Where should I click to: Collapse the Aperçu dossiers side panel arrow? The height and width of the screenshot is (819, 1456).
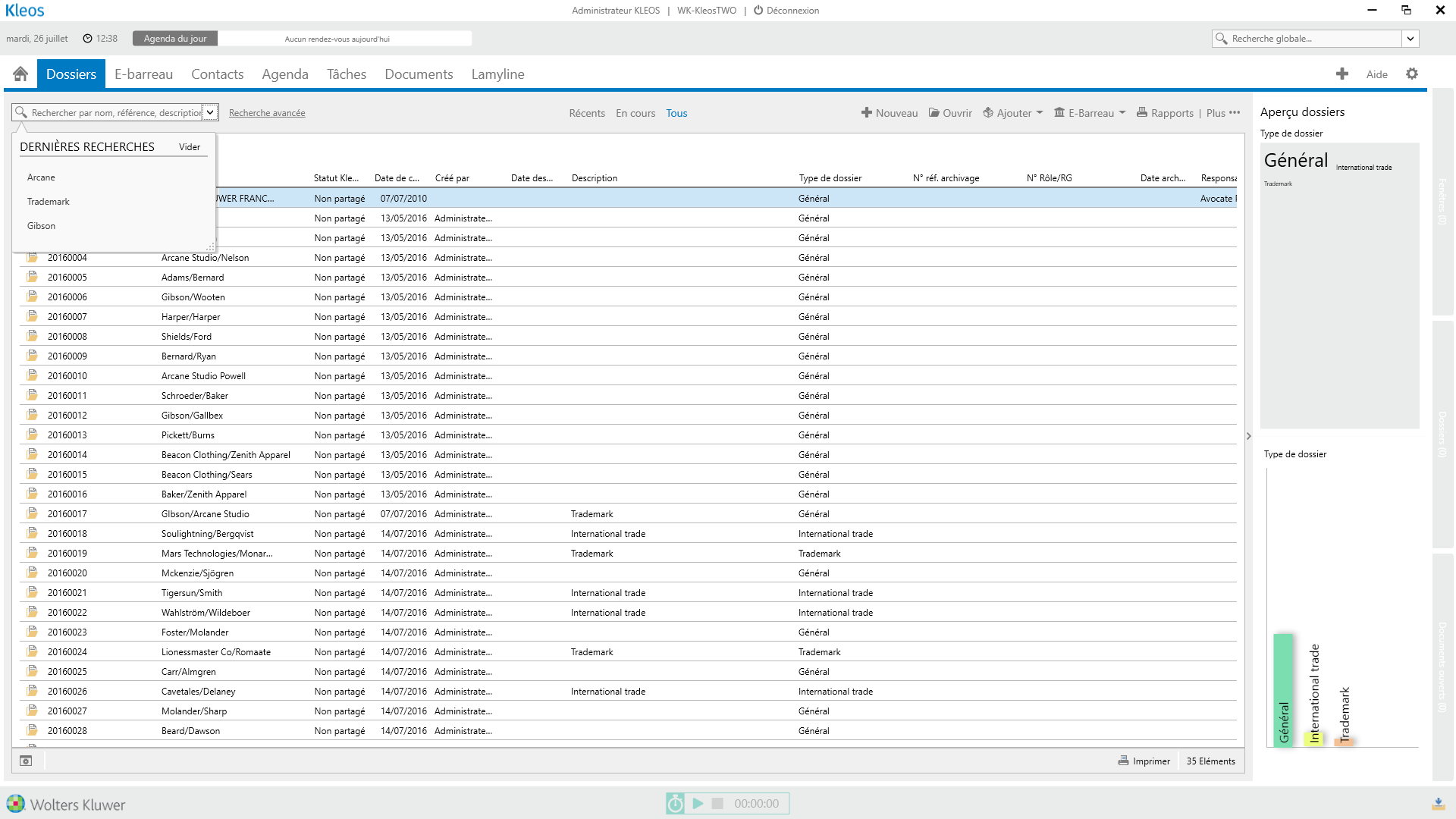(1248, 436)
